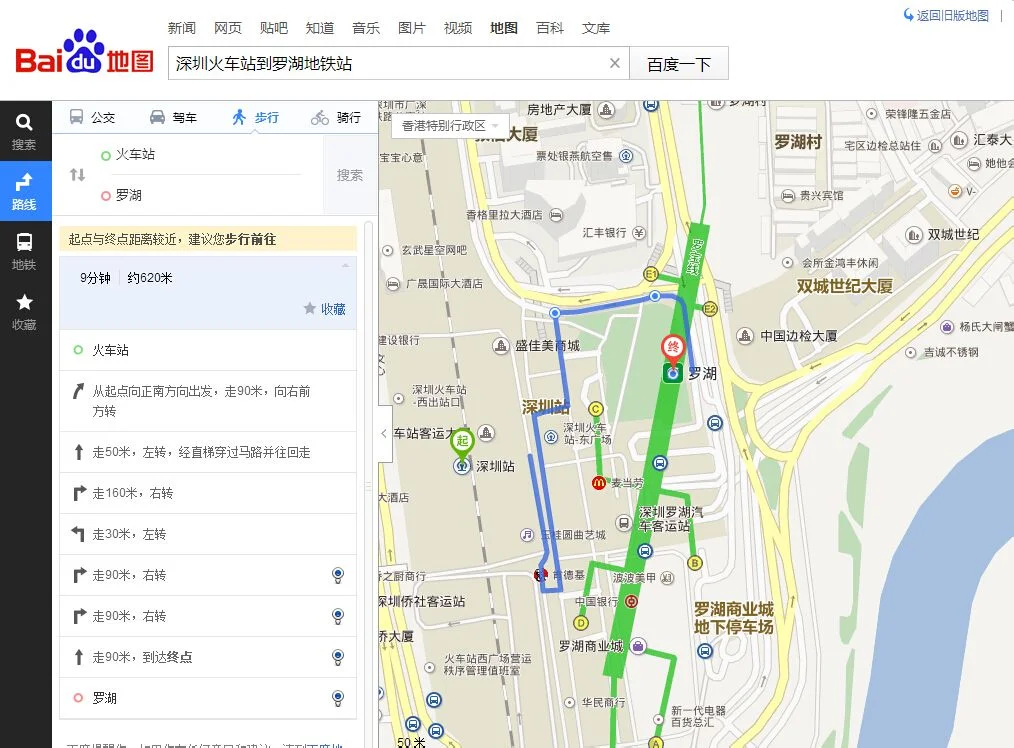The height and width of the screenshot is (748, 1014).
Task: Toggle lamp icon next to 走90米，右转 step
Action: tap(337, 575)
